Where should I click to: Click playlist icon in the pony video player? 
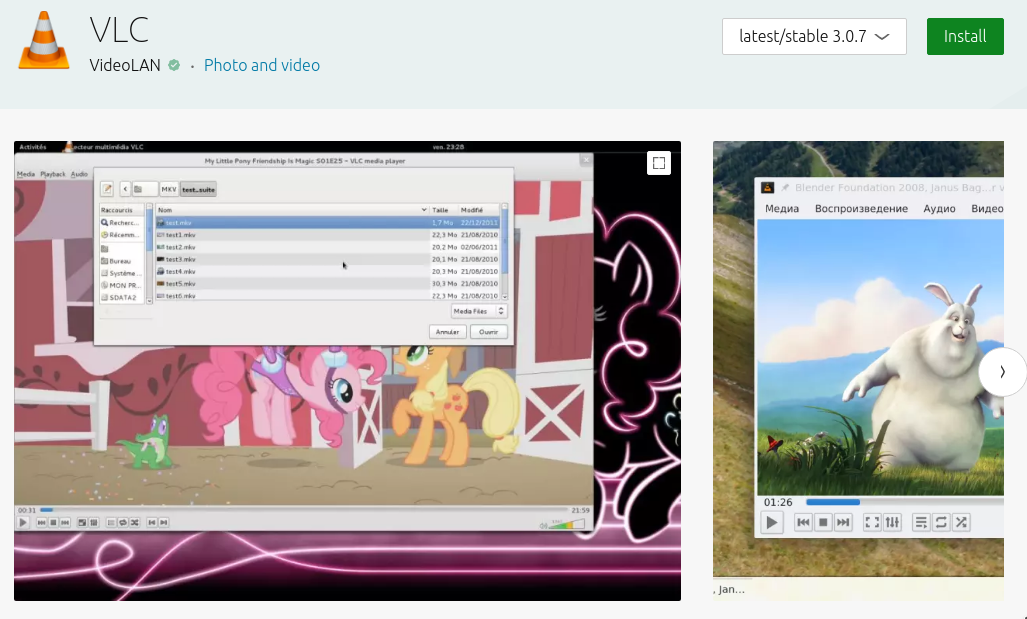click(x=111, y=522)
